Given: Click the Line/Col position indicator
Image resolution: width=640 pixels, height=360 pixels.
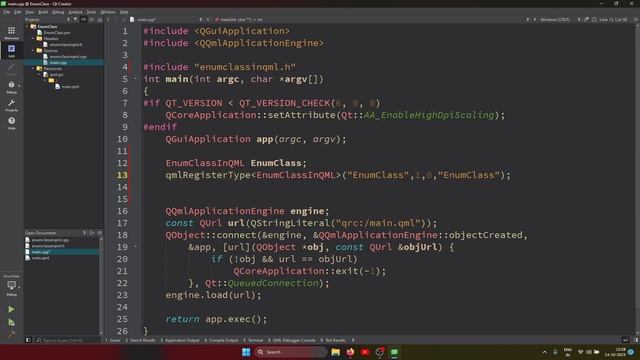Looking at the screenshot, I should pyautogui.click(x=613, y=20).
